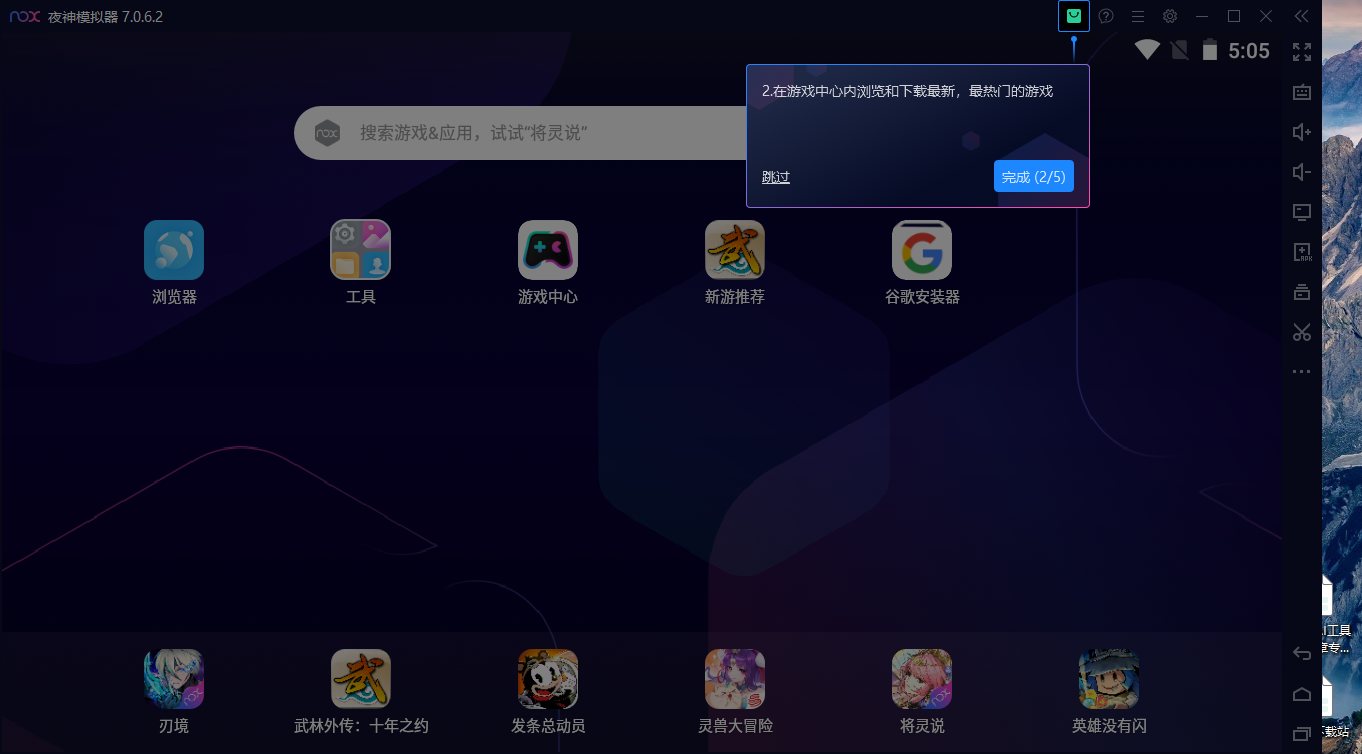Click the battery status icon
This screenshot has height=754, width=1362.
[1210, 50]
